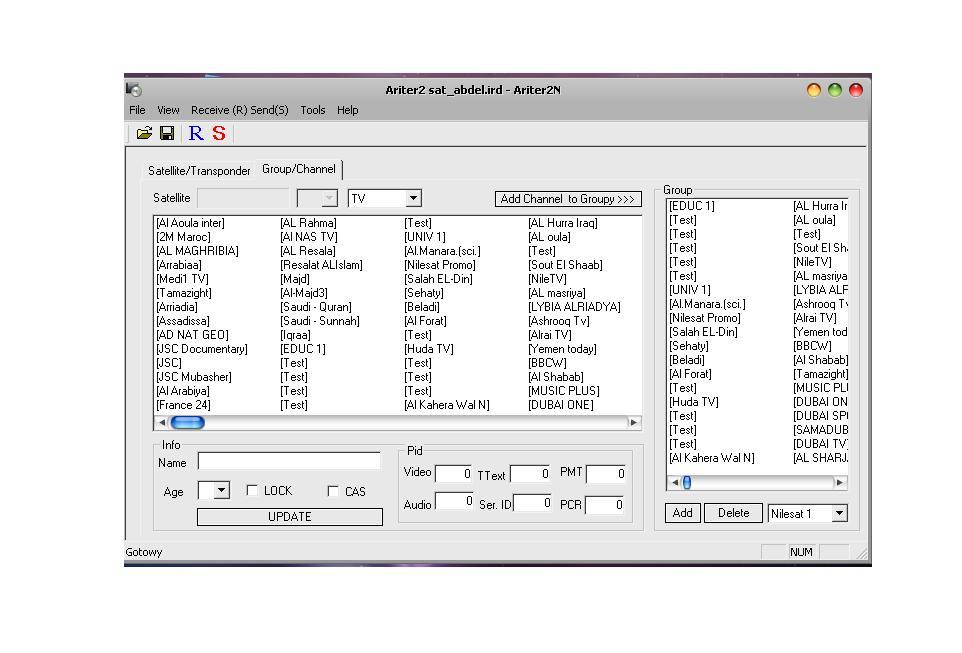
Task: Click the open file folder icon
Action: click(x=144, y=133)
